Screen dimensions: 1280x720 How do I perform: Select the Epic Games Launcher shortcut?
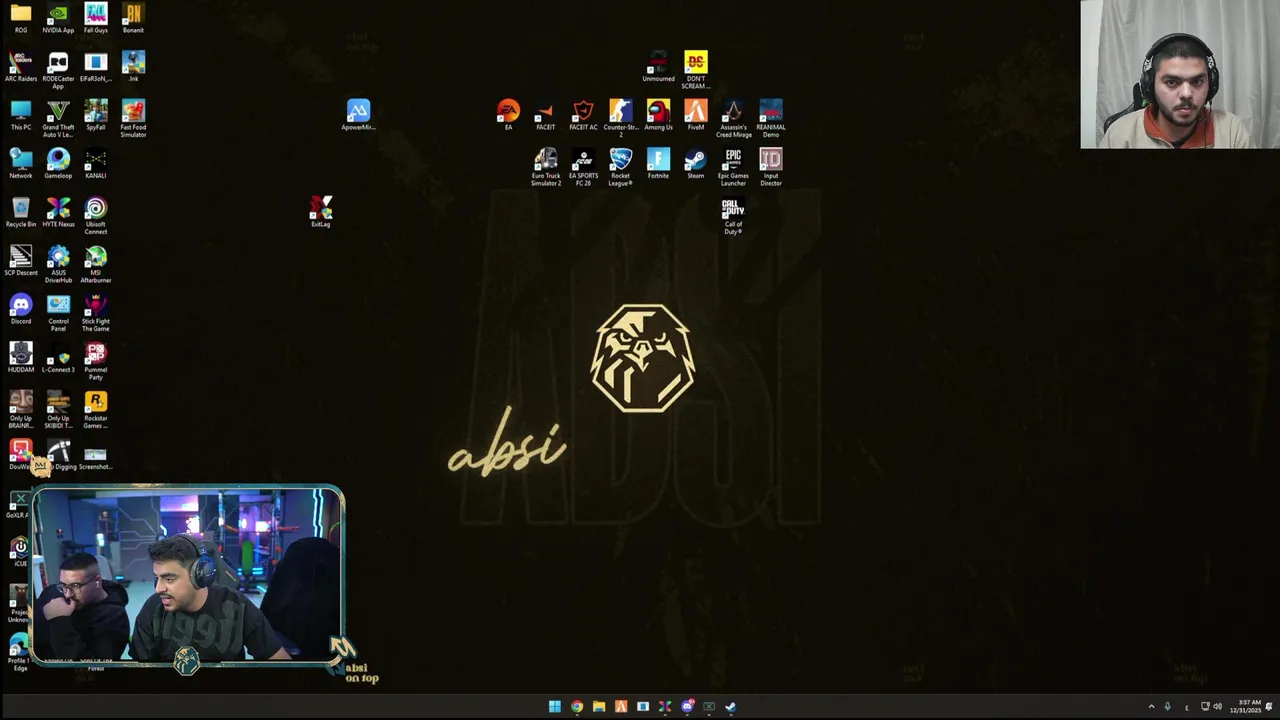point(733,167)
